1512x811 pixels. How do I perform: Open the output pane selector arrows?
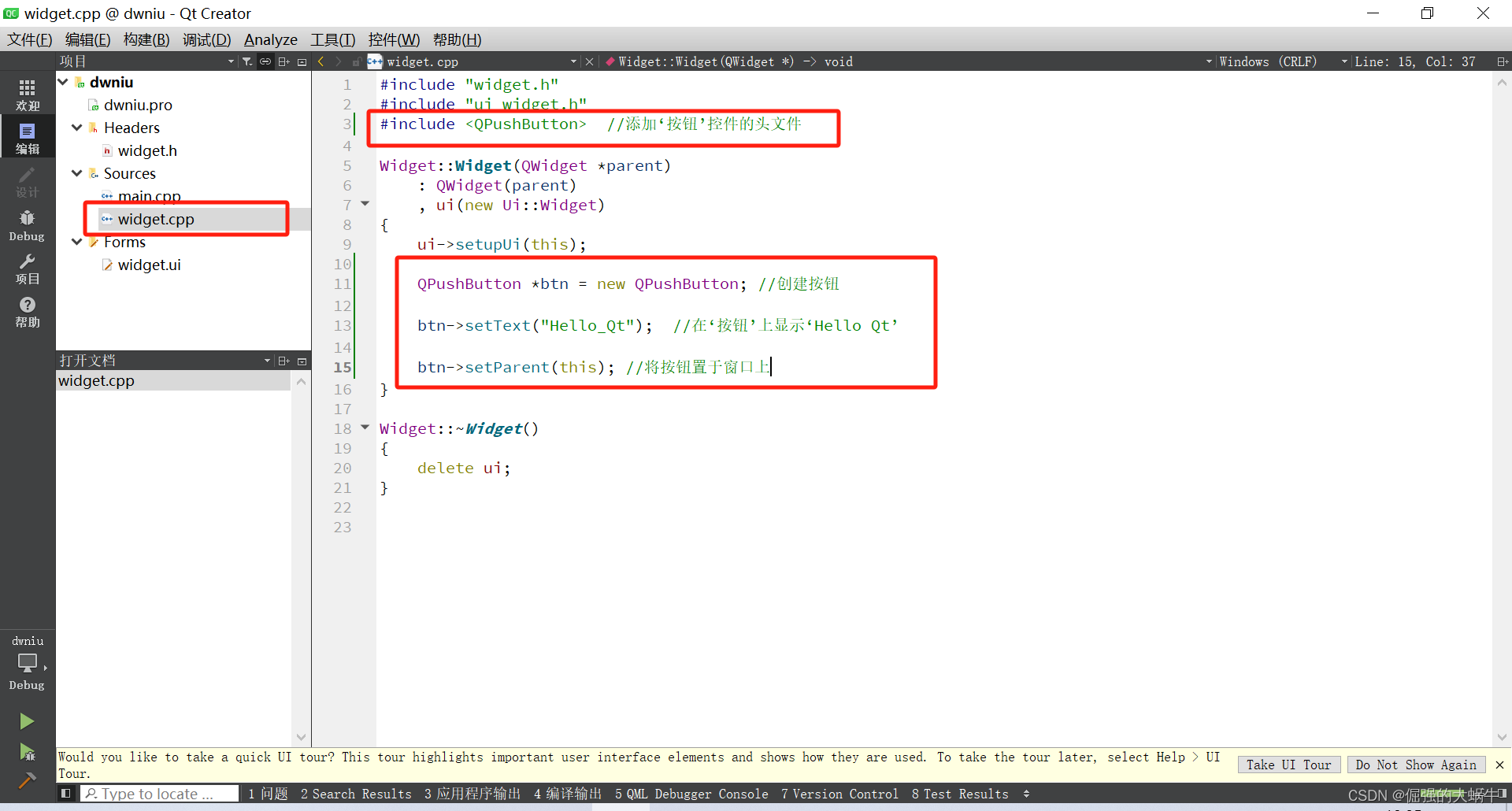point(1026,794)
